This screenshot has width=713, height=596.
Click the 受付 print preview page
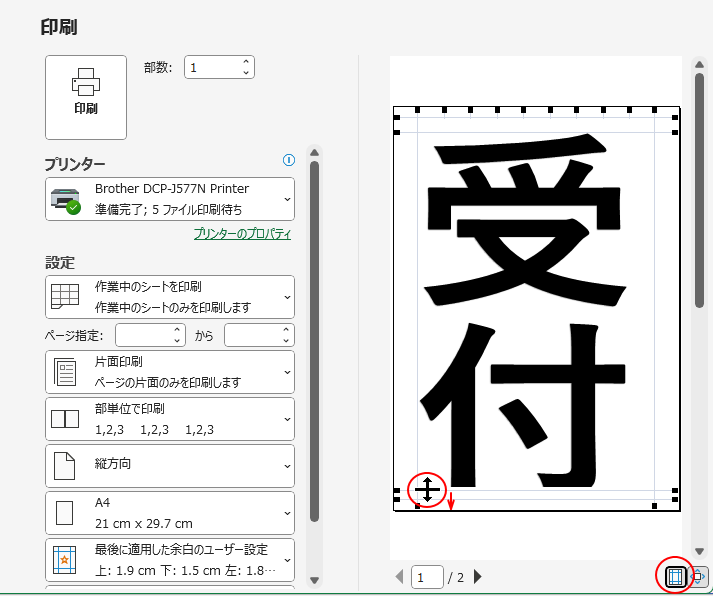[537, 309]
